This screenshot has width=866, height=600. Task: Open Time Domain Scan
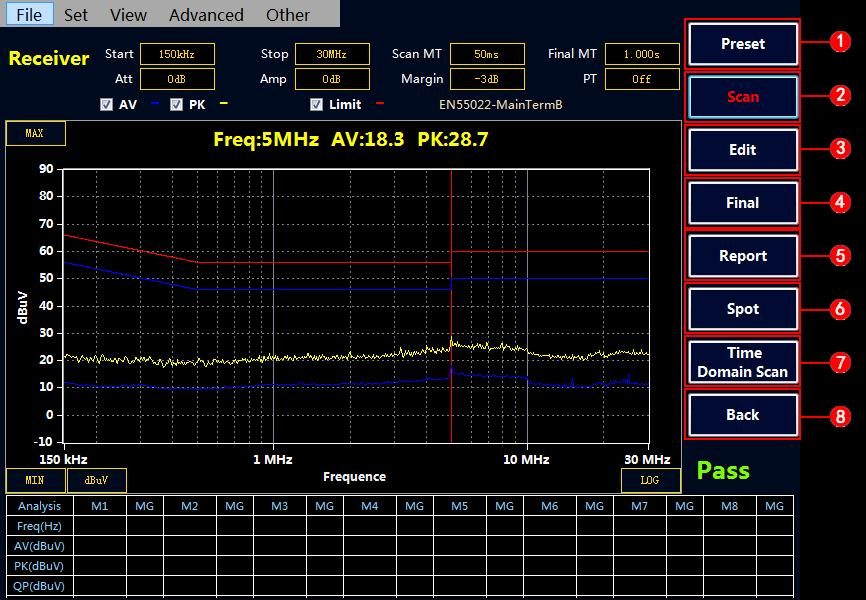coord(742,362)
